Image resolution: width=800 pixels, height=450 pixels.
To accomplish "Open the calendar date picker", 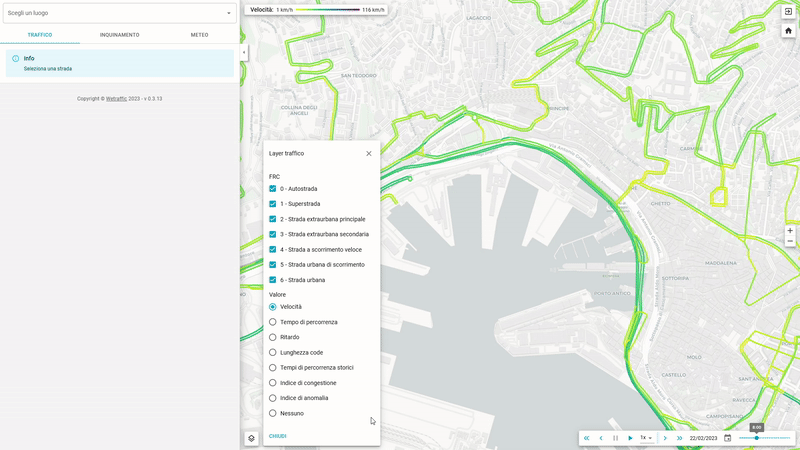I will pyautogui.click(x=727, y=438).
